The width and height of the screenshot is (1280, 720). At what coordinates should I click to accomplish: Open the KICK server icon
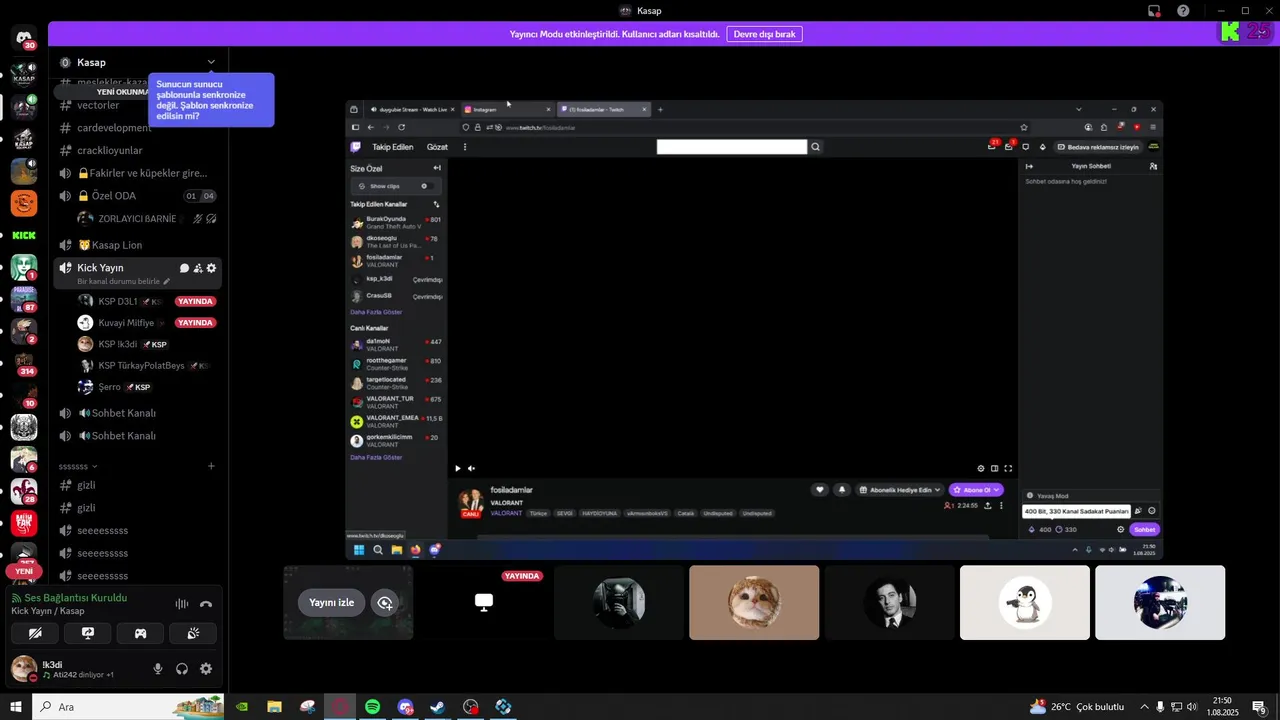pyautogui.click(x=24, y=235)
